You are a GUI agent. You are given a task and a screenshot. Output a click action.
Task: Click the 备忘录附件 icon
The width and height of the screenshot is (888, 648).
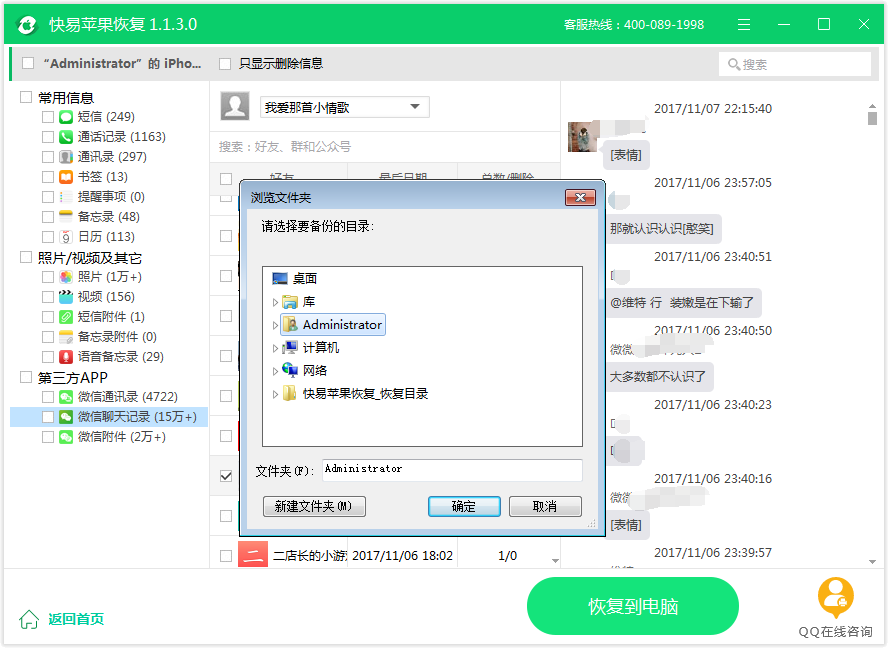tap(66, 337)
